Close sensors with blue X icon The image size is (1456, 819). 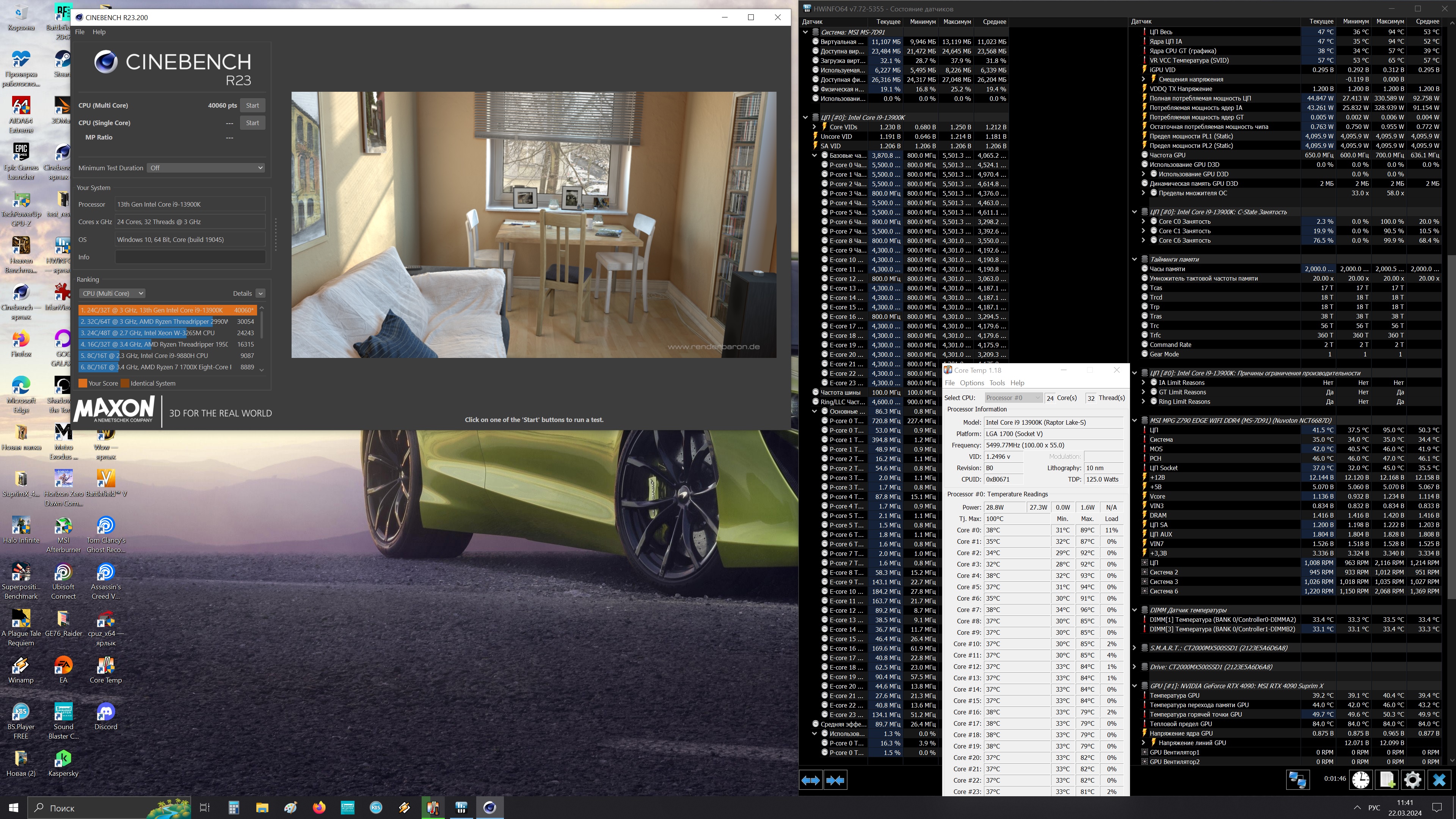coord(1439,780)
